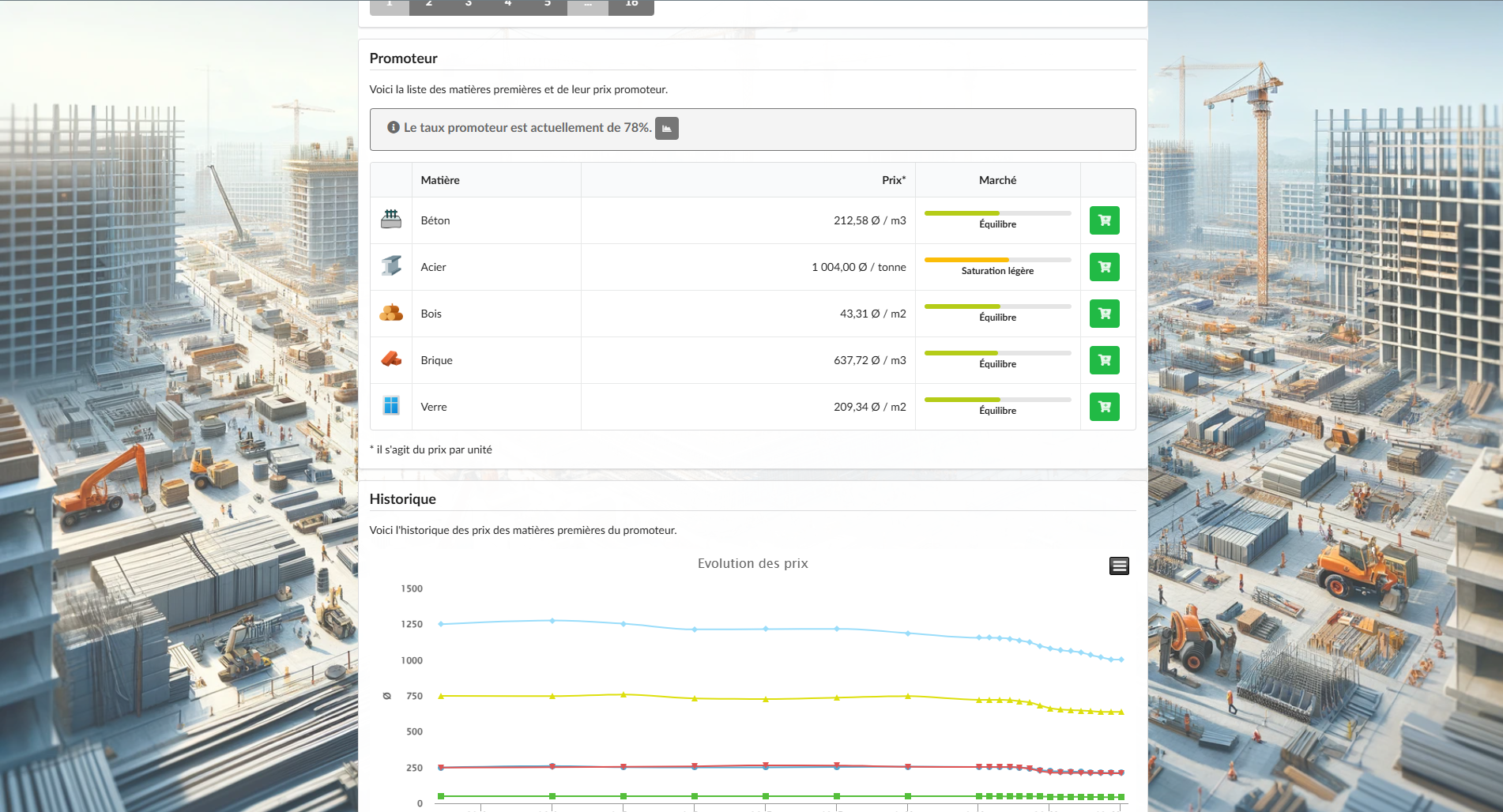This screenshot has height=812, width=1503.
Task: Click the Verre row shopping cart
Action: point(1104,407)
